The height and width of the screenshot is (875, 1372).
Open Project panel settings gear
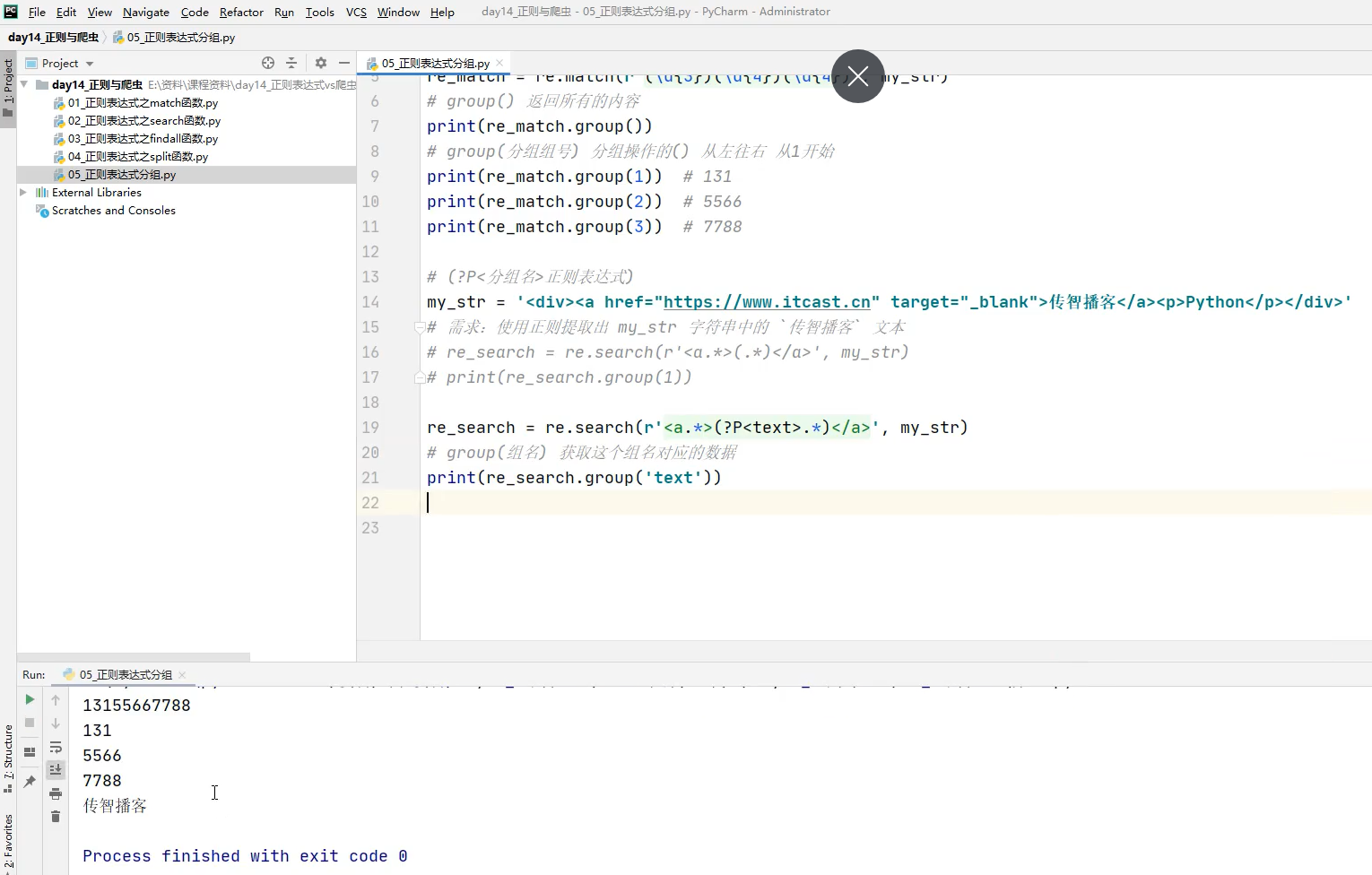click(321, 63)
